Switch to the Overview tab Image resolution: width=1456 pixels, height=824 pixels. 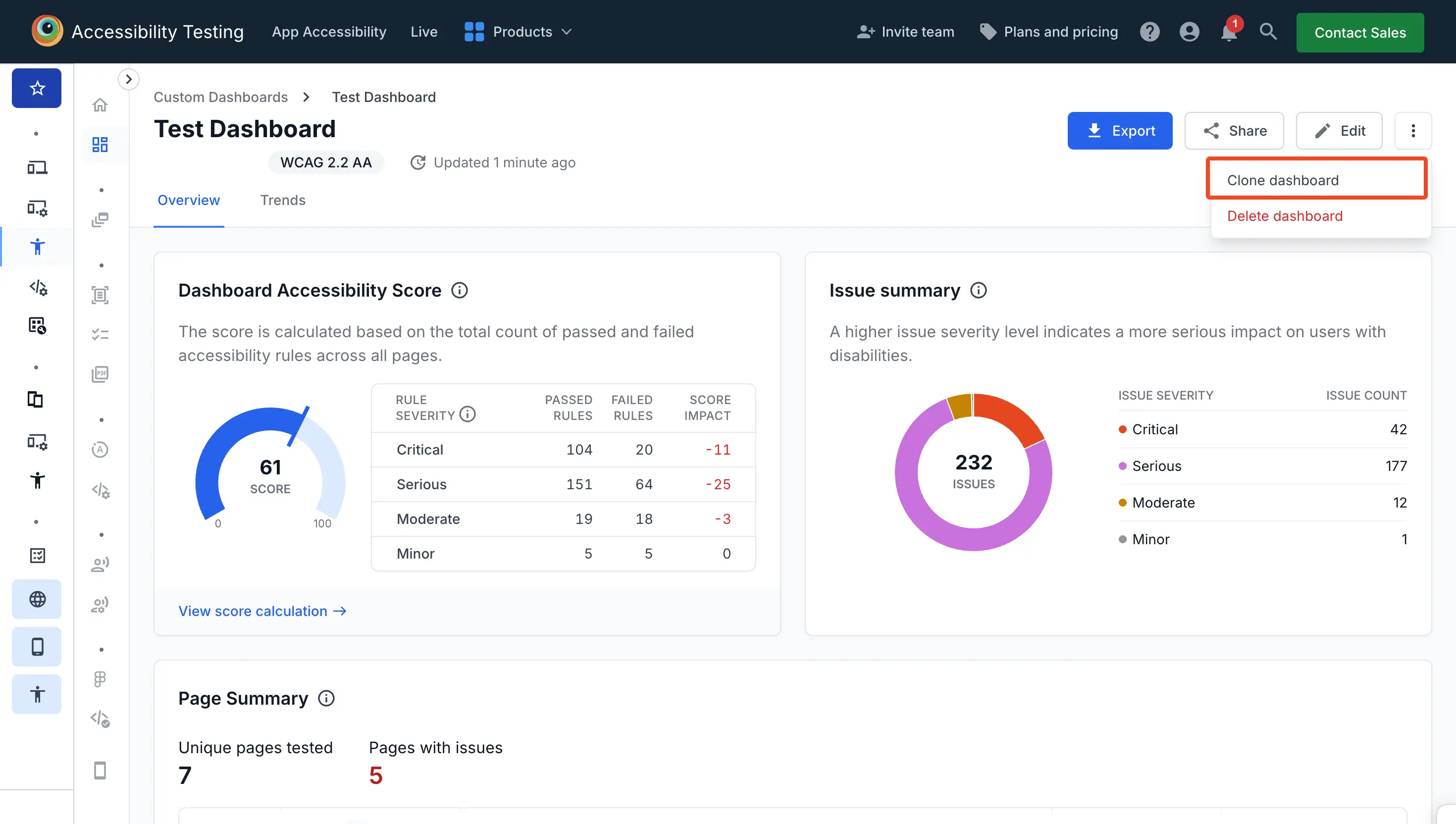188,201
